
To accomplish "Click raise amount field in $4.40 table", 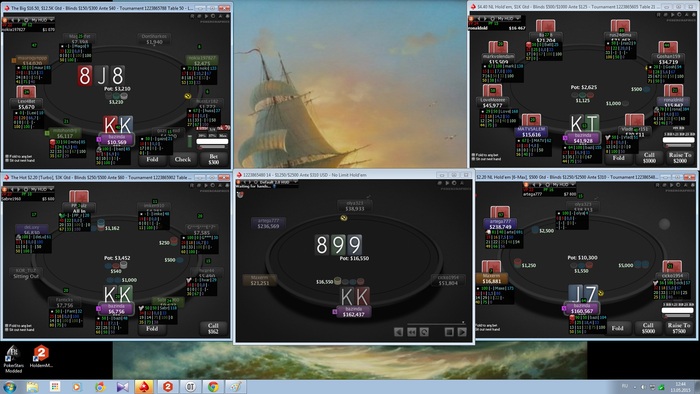I will pos(679,140).
